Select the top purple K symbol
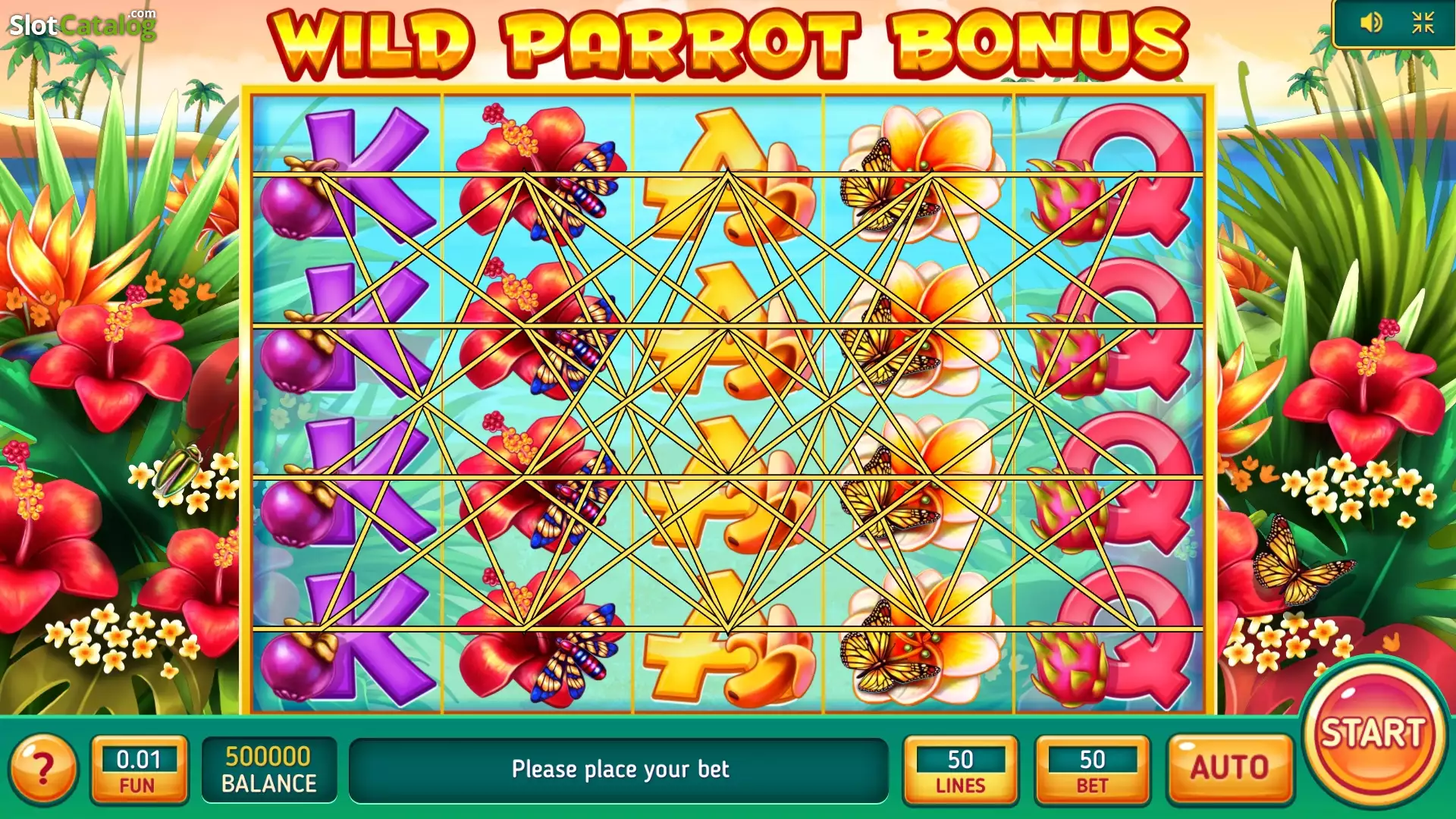Viewport: 1456px width, 819px height. (x=347, y=174)
